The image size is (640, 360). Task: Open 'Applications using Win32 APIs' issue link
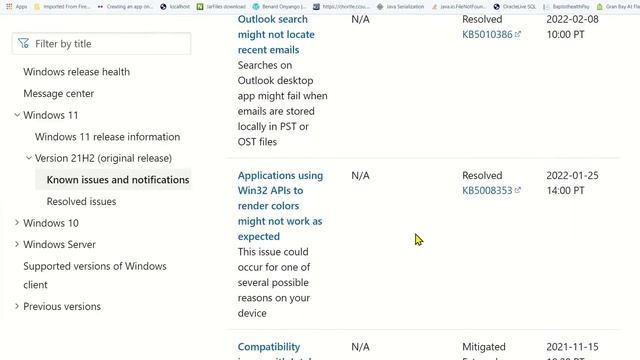pos(280,206)
